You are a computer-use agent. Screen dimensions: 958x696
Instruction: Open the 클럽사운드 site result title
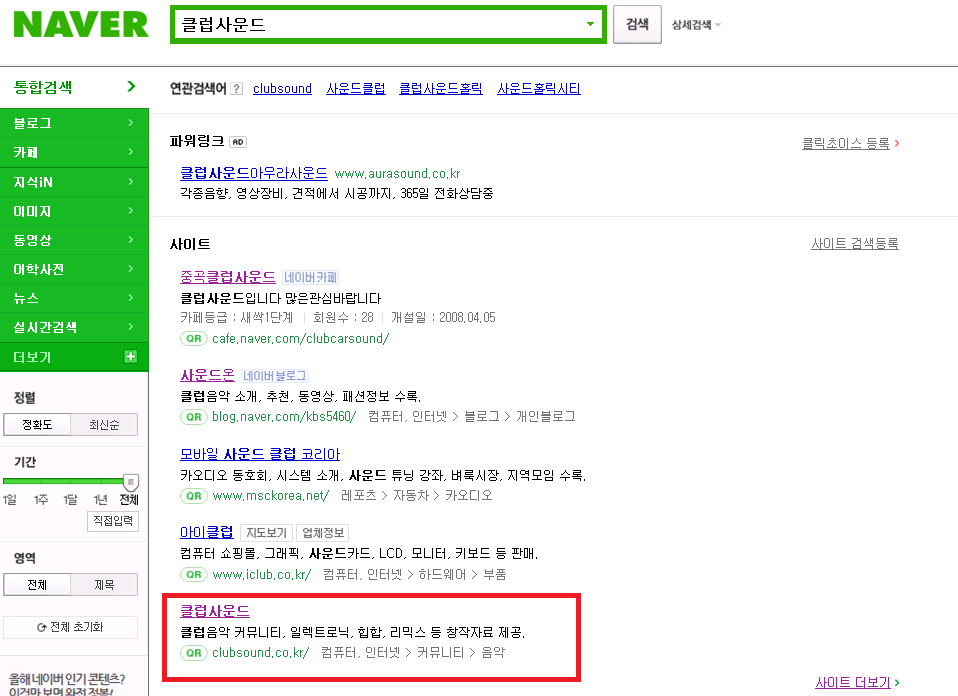(x=214, y=610)
